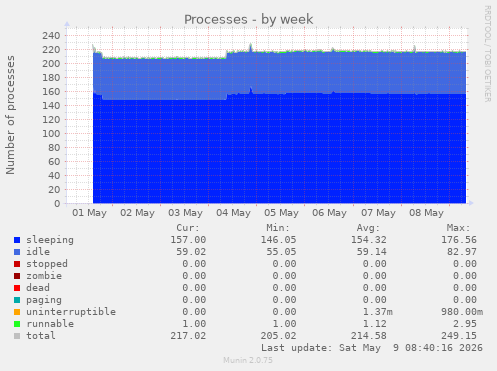
Task: Click the idle minimum value 55.05
Action: coord(281,252)
